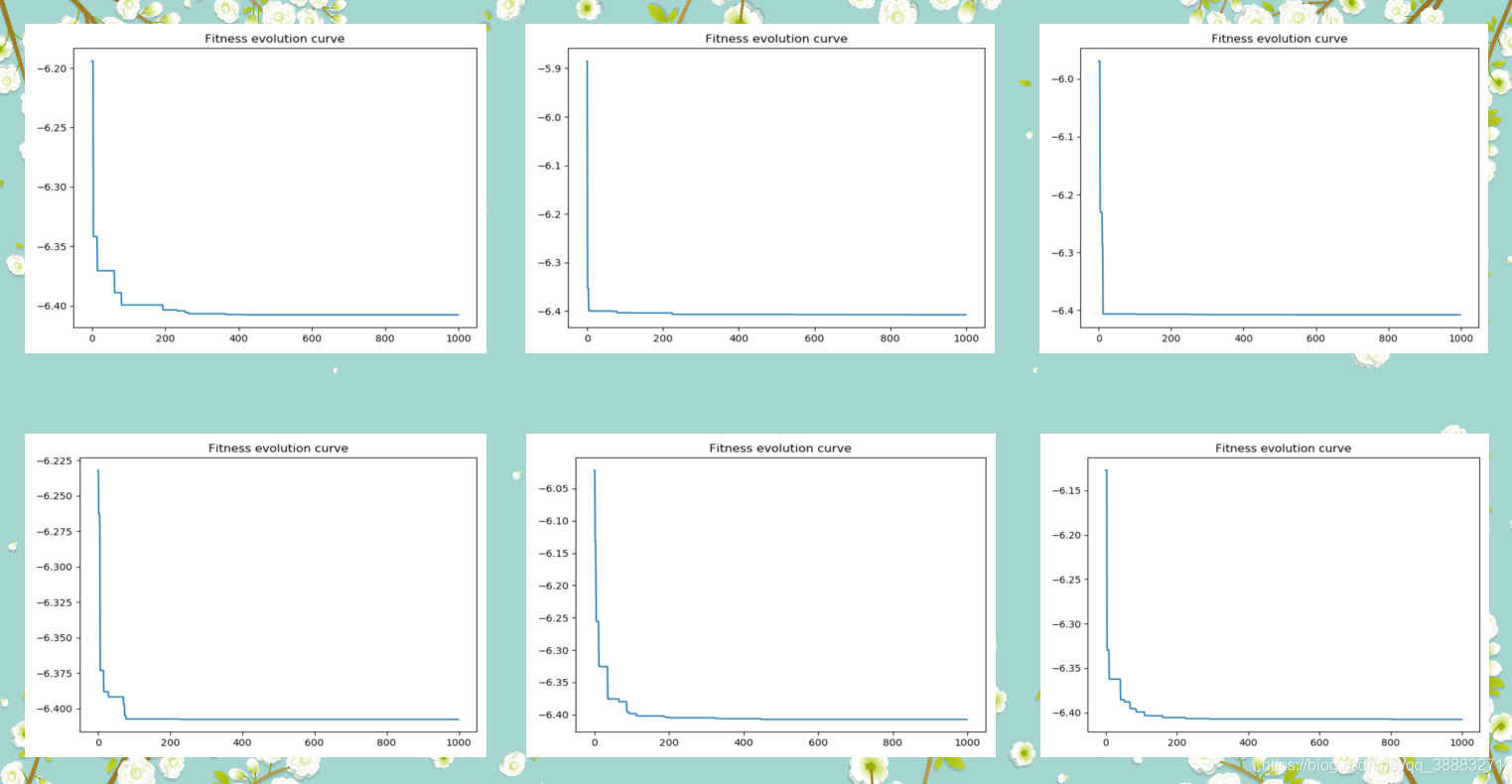
Task: Click the -6.225 y-axis tick label
Action: coord(54,460)
